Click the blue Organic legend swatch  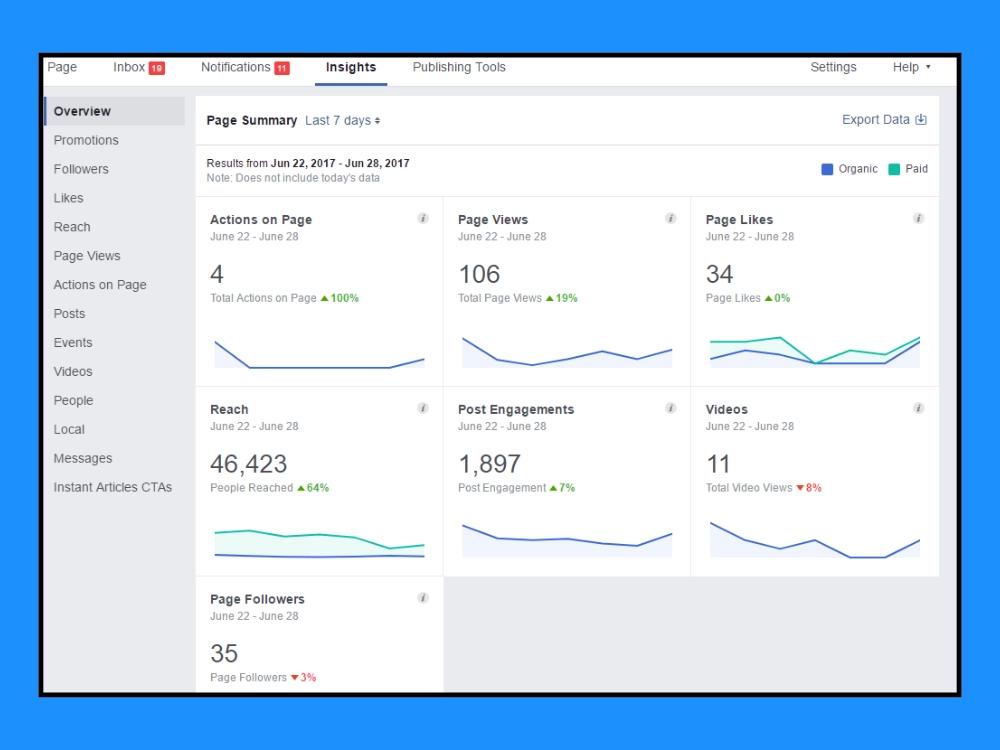827,169
